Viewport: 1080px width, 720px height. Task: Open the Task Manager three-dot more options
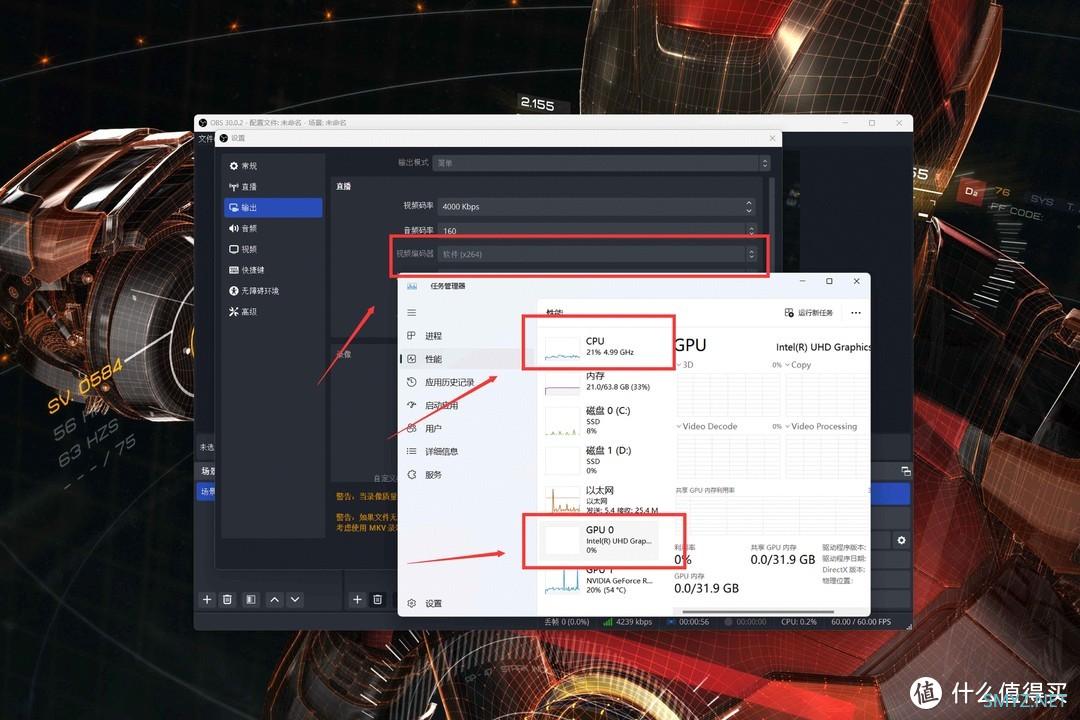tap(855, 313)
